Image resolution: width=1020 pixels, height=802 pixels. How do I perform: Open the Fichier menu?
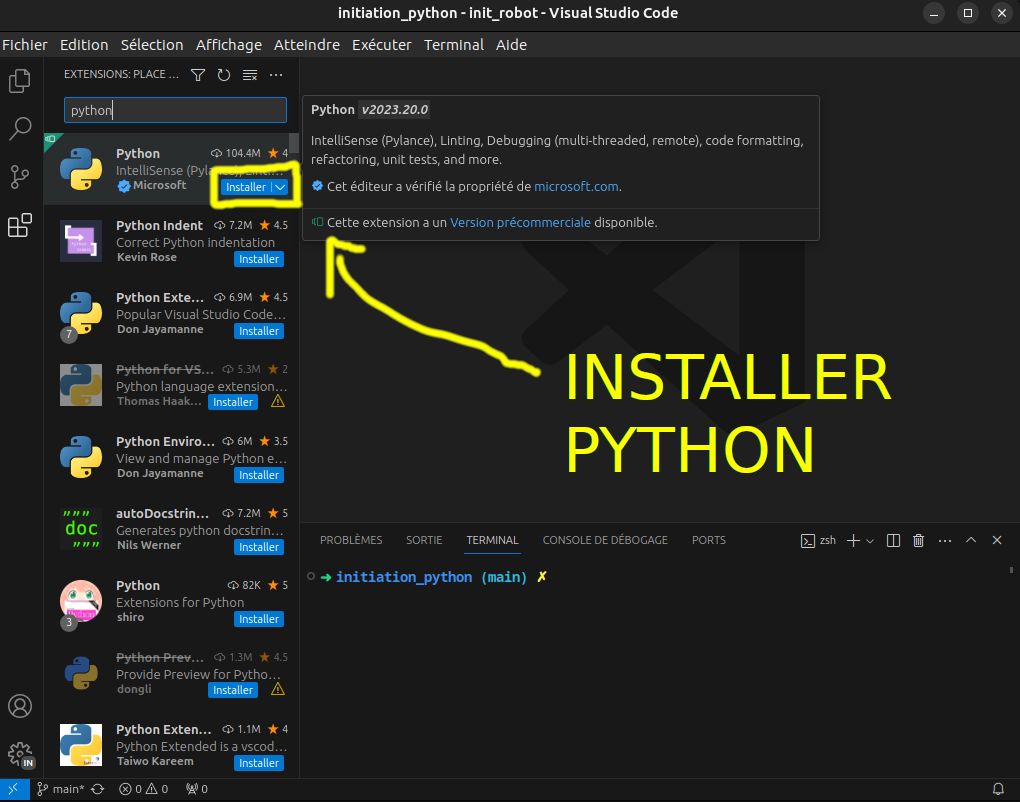[x=25, y=45]
